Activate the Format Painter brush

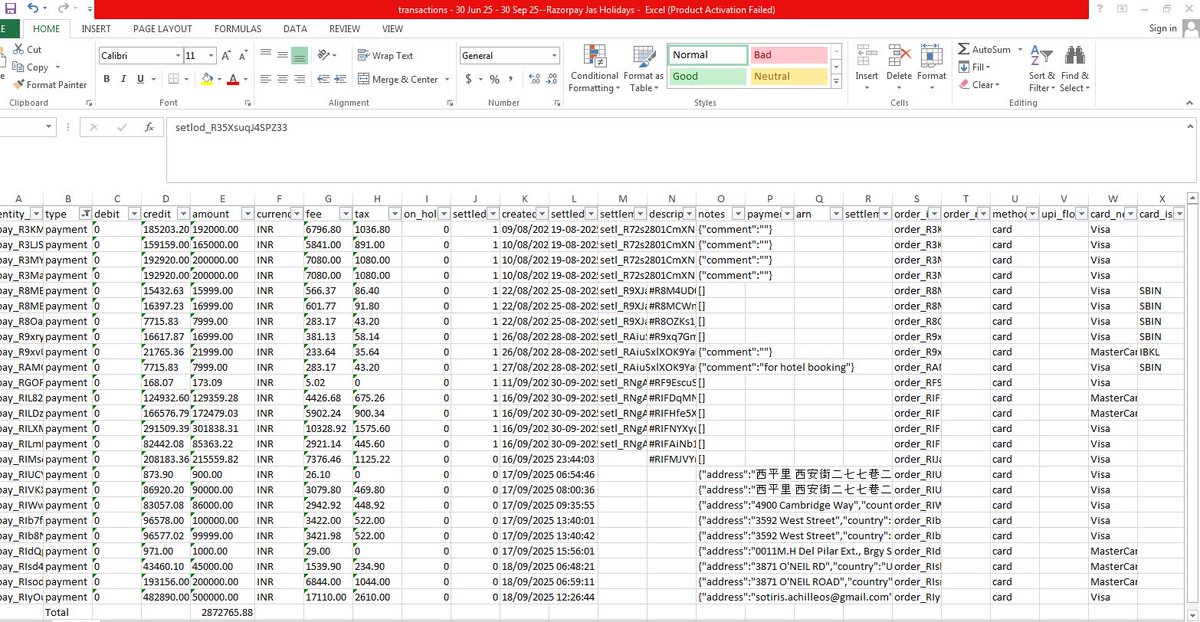50,85
